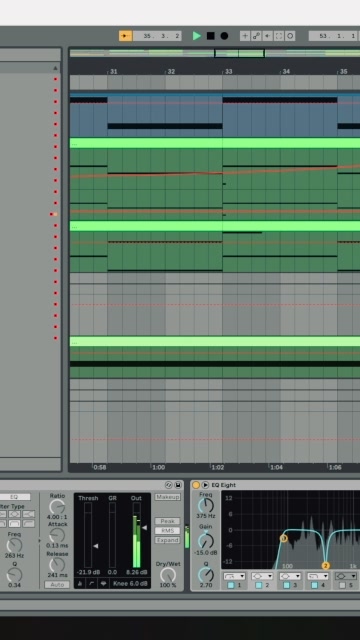
Task: Toggle EQ Eight band 1 activator
Action: 231,585
